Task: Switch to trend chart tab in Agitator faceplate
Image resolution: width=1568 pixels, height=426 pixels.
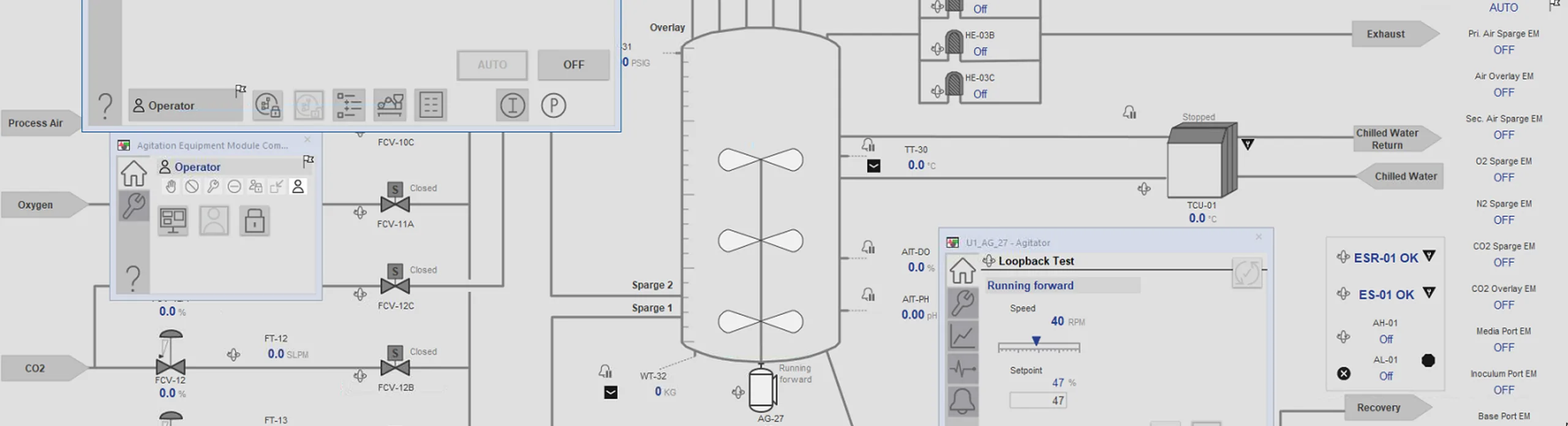Action: point(962,336)
